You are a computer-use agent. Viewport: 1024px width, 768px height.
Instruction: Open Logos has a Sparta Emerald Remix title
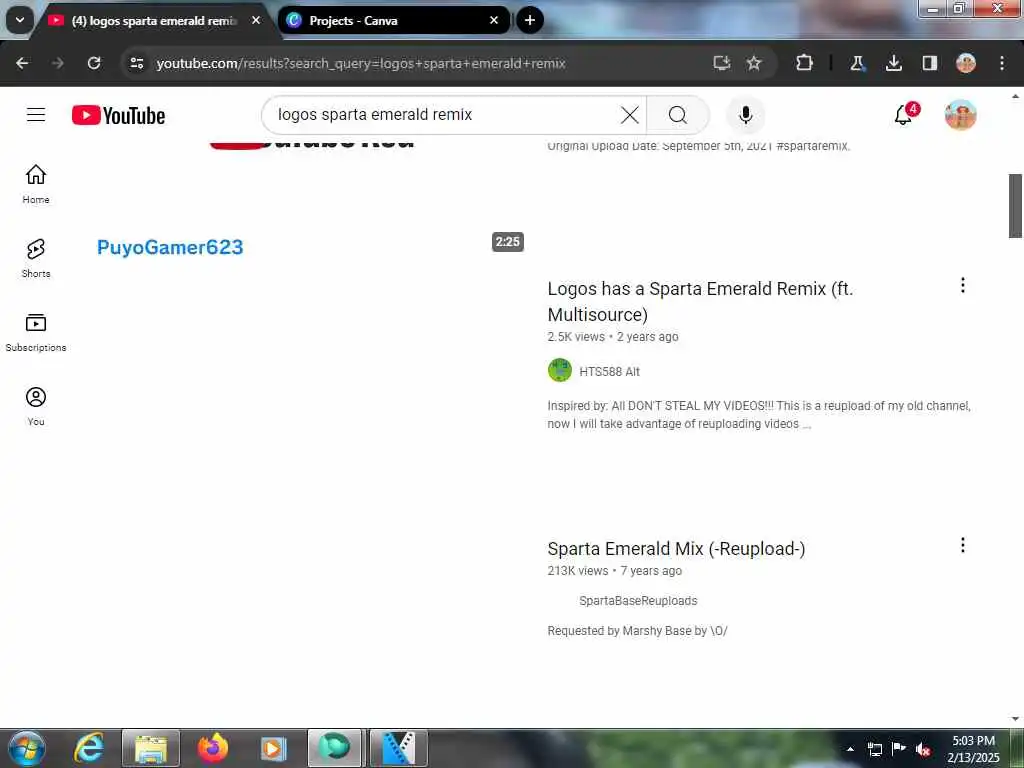point(700,301)
